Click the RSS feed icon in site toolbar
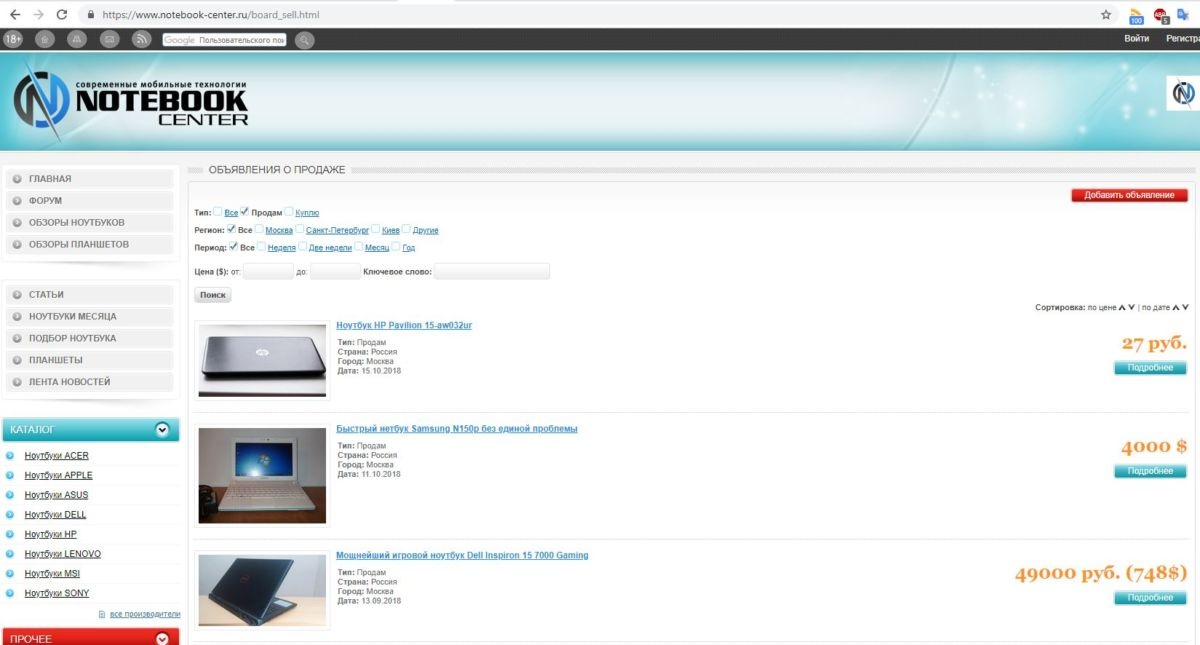This screenshot has width=1200, height=645. click(142, 39)
